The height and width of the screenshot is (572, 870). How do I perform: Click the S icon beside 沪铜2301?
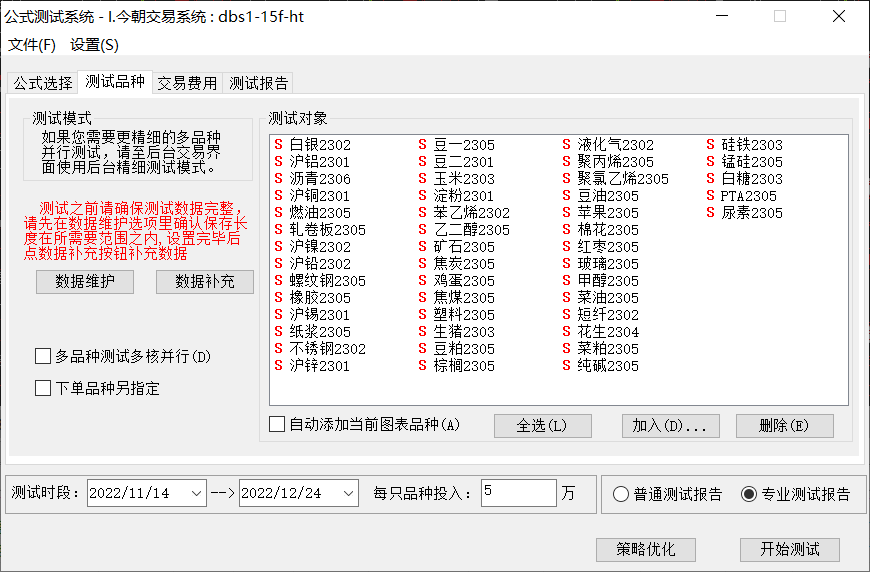(x=279, y=196)
